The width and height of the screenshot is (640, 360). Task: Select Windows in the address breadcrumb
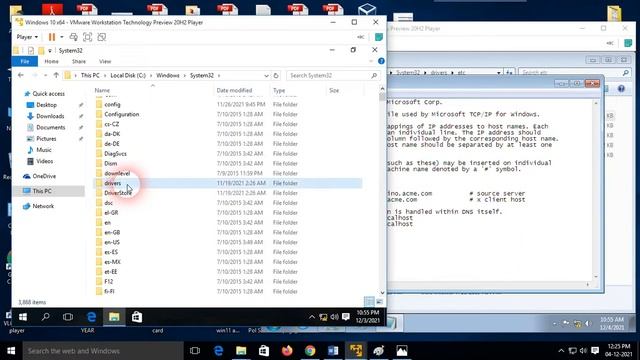click(168, 76)
